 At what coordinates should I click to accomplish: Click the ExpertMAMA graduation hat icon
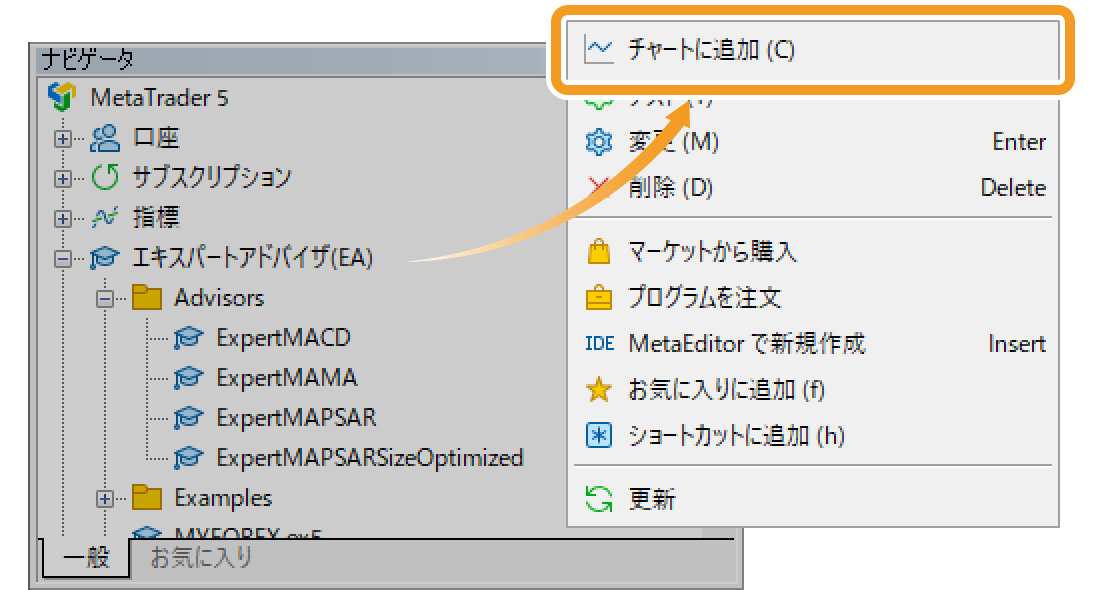(188, 377)
